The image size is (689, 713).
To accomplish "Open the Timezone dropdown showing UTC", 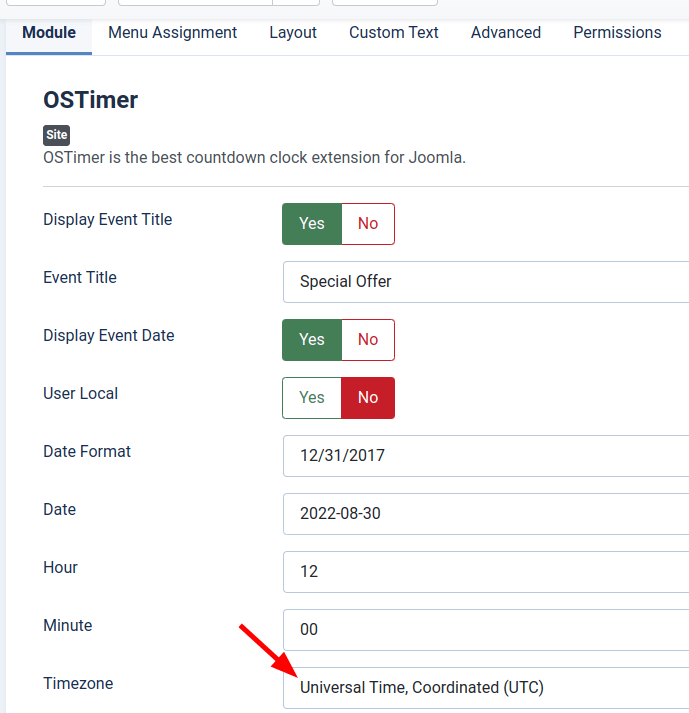I will click(486, 688).
